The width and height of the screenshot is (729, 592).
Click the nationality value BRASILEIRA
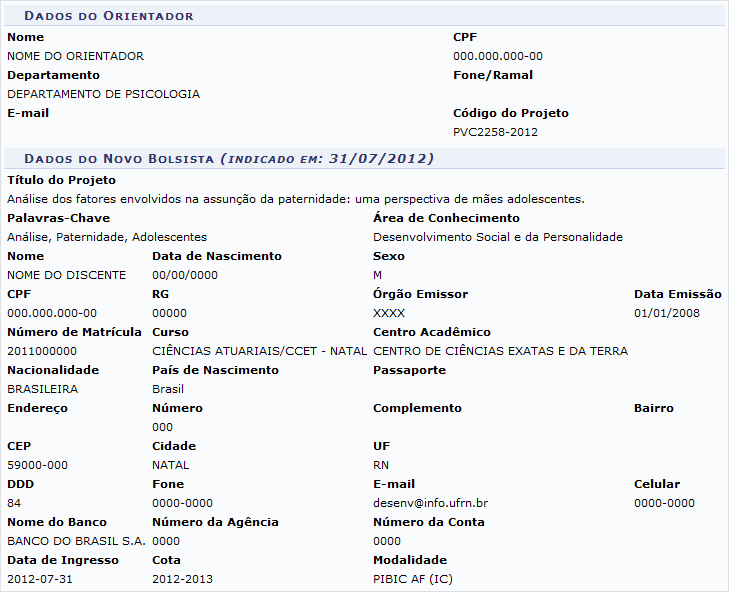(42, 389)
